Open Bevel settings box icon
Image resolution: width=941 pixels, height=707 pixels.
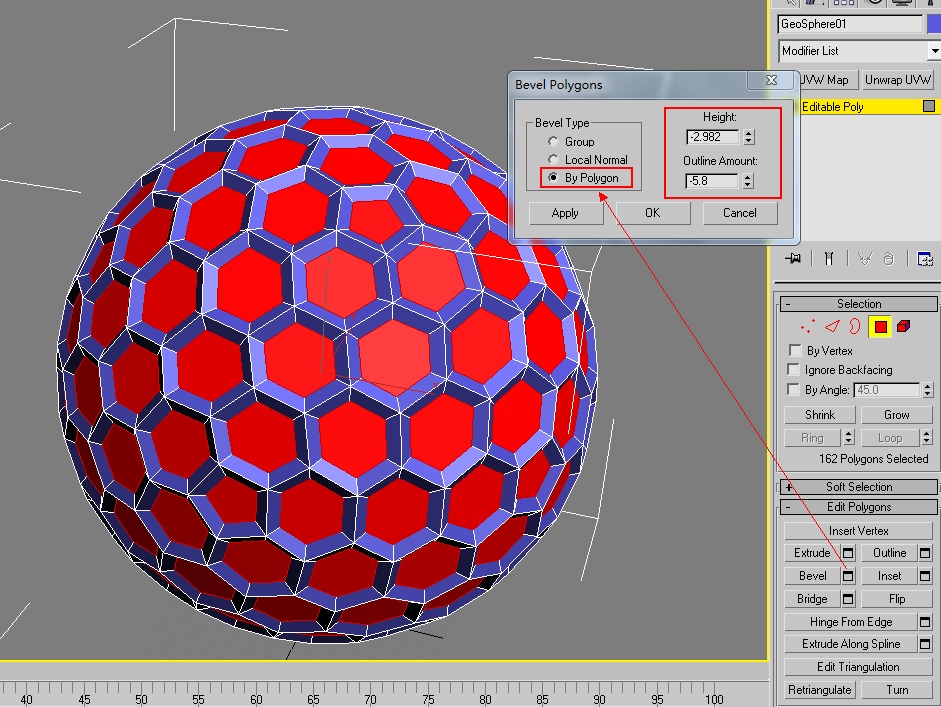point(848,576)
